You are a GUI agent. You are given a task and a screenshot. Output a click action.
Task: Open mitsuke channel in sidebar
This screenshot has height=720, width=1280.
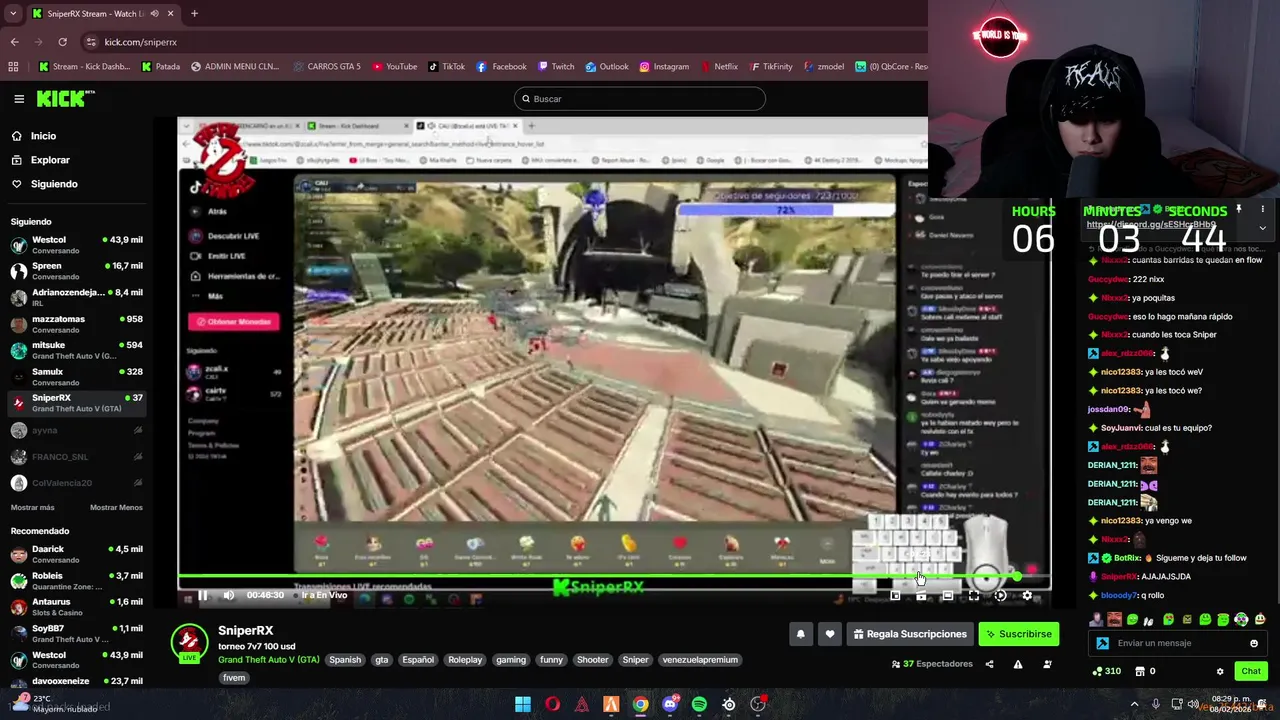tap(76, 350)
